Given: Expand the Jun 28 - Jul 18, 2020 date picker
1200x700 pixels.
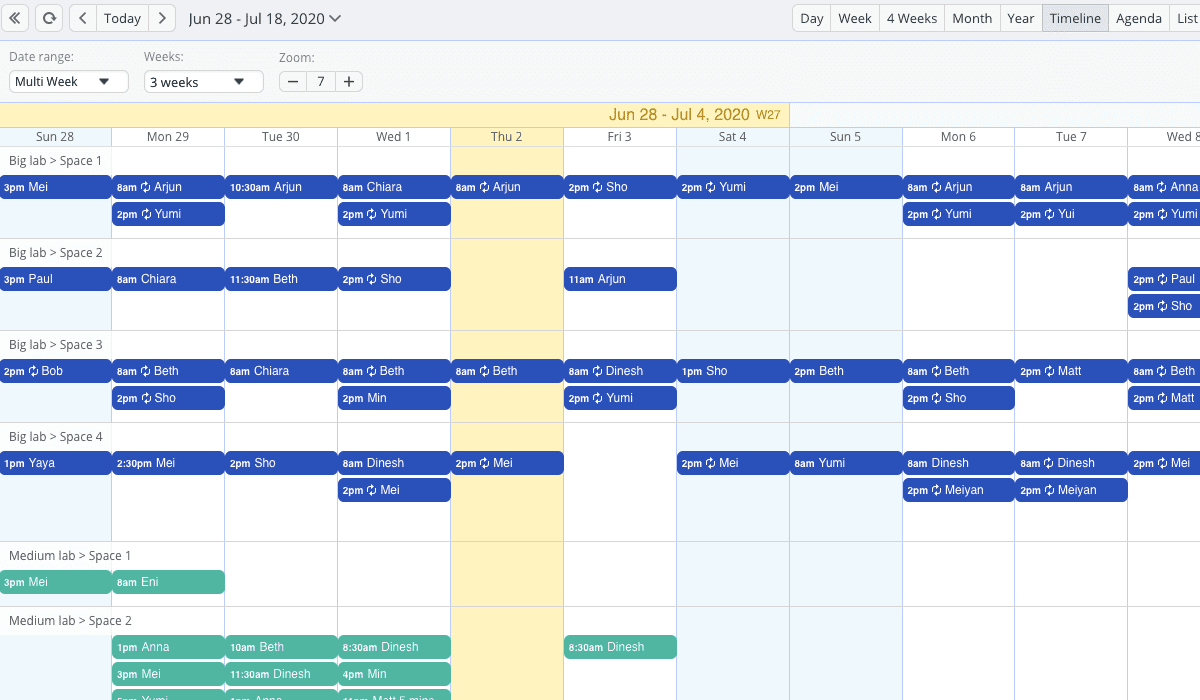Looking at the screenshot, I should (264, 18).
